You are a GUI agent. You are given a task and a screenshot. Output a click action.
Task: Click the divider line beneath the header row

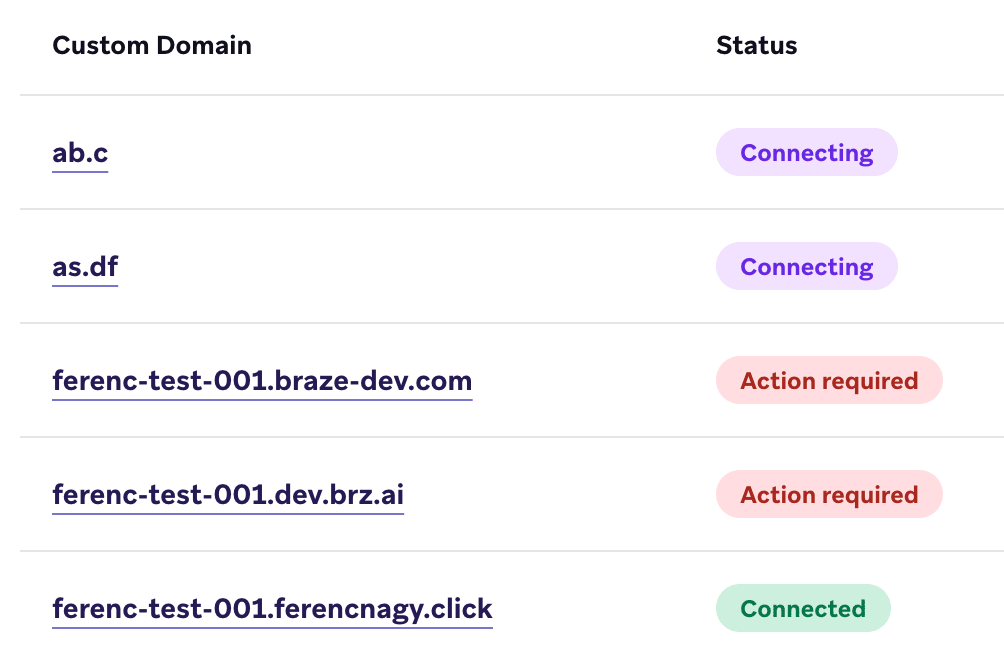500,96
